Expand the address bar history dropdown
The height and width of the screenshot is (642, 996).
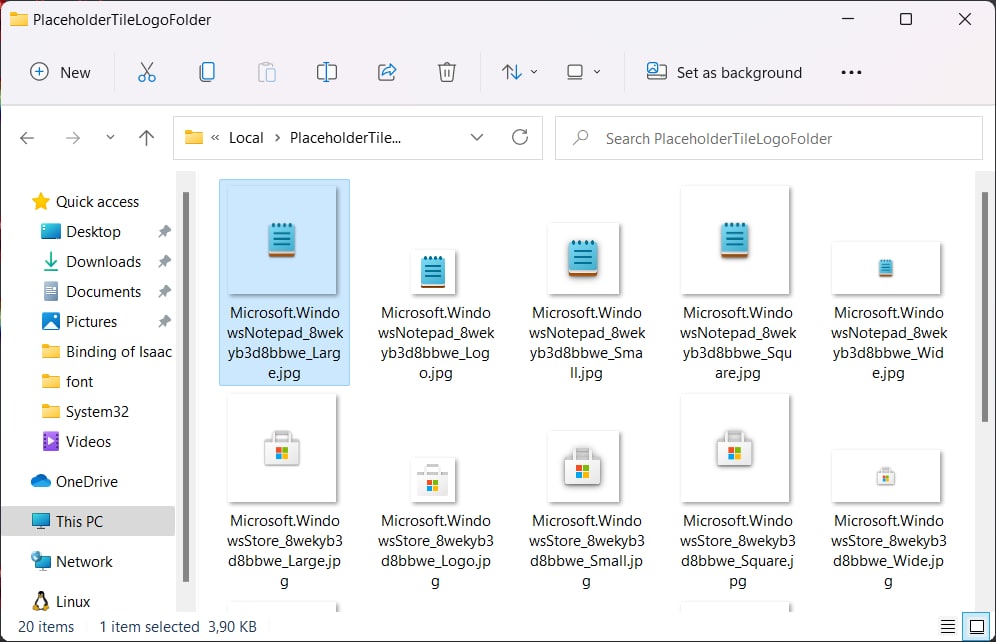click(x=476, y=138)
